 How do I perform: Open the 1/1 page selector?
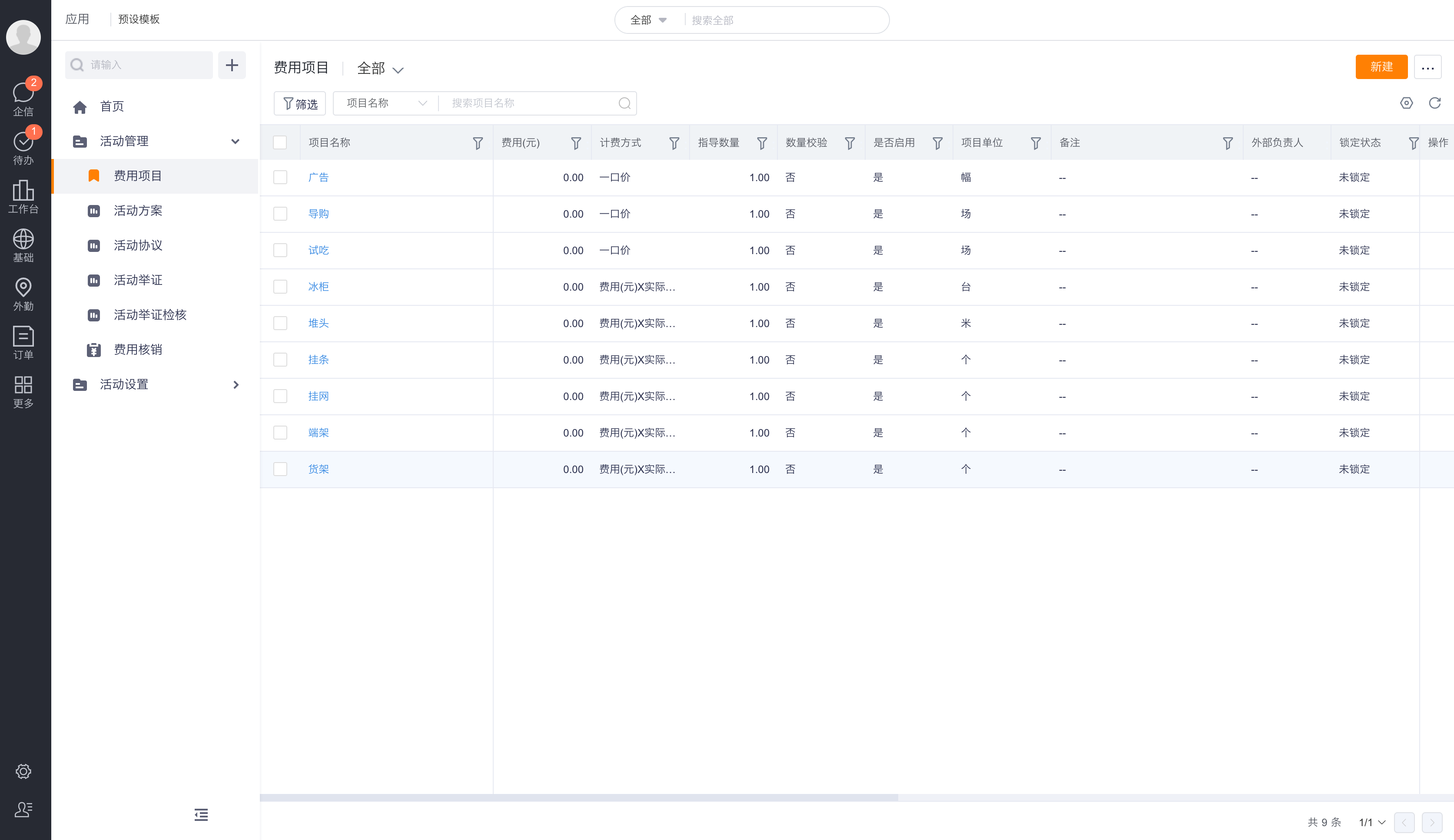(x=1371, y=822)
